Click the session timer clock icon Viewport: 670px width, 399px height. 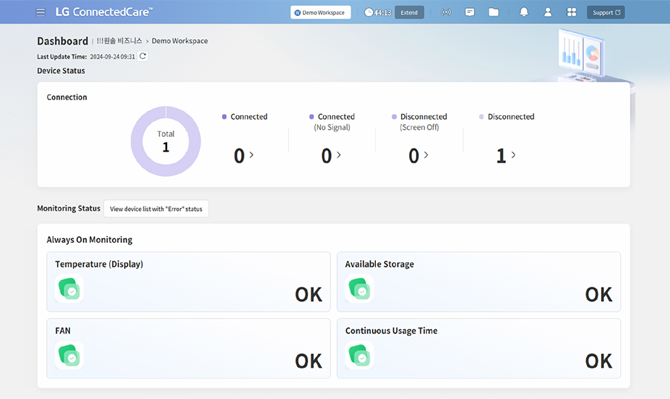[x=368, y=12]
